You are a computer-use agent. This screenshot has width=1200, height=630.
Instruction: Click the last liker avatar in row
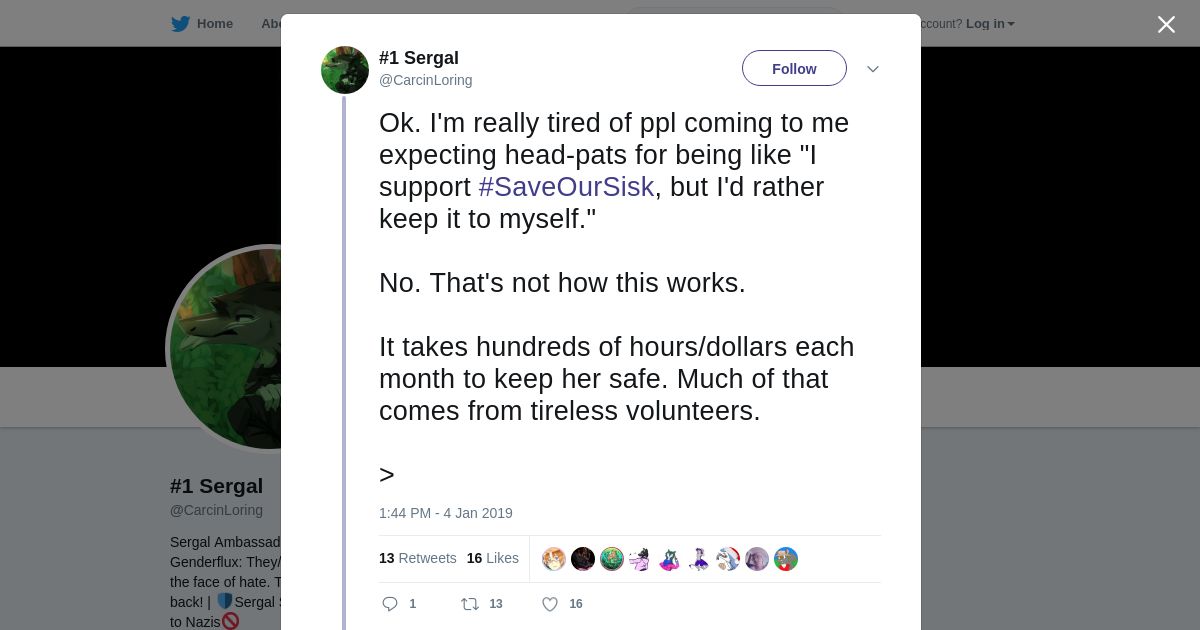[x=786, y=559]
